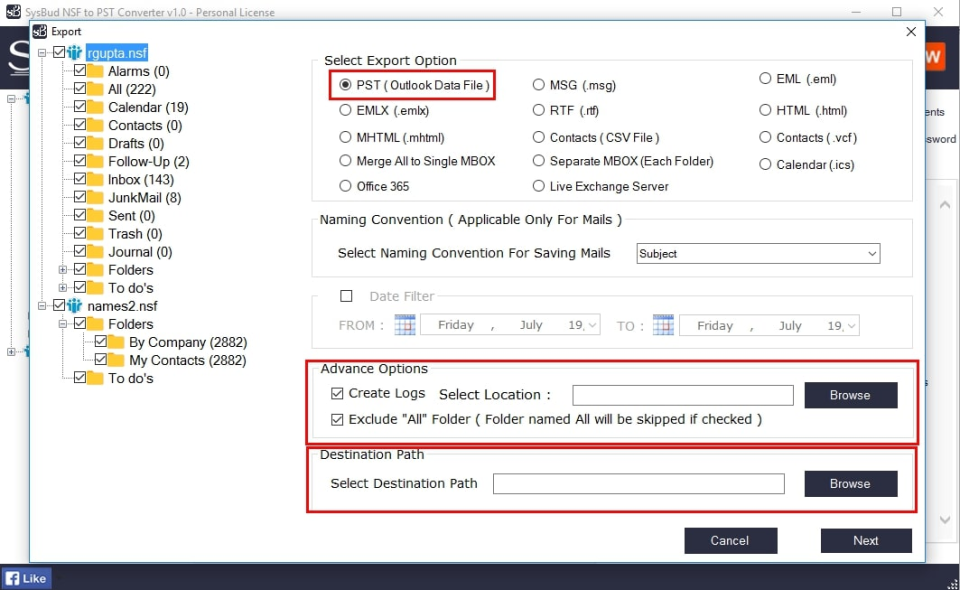
Task: Uncheck the rgupta.nsf root checkbox
Action: [x=59, y=53]
